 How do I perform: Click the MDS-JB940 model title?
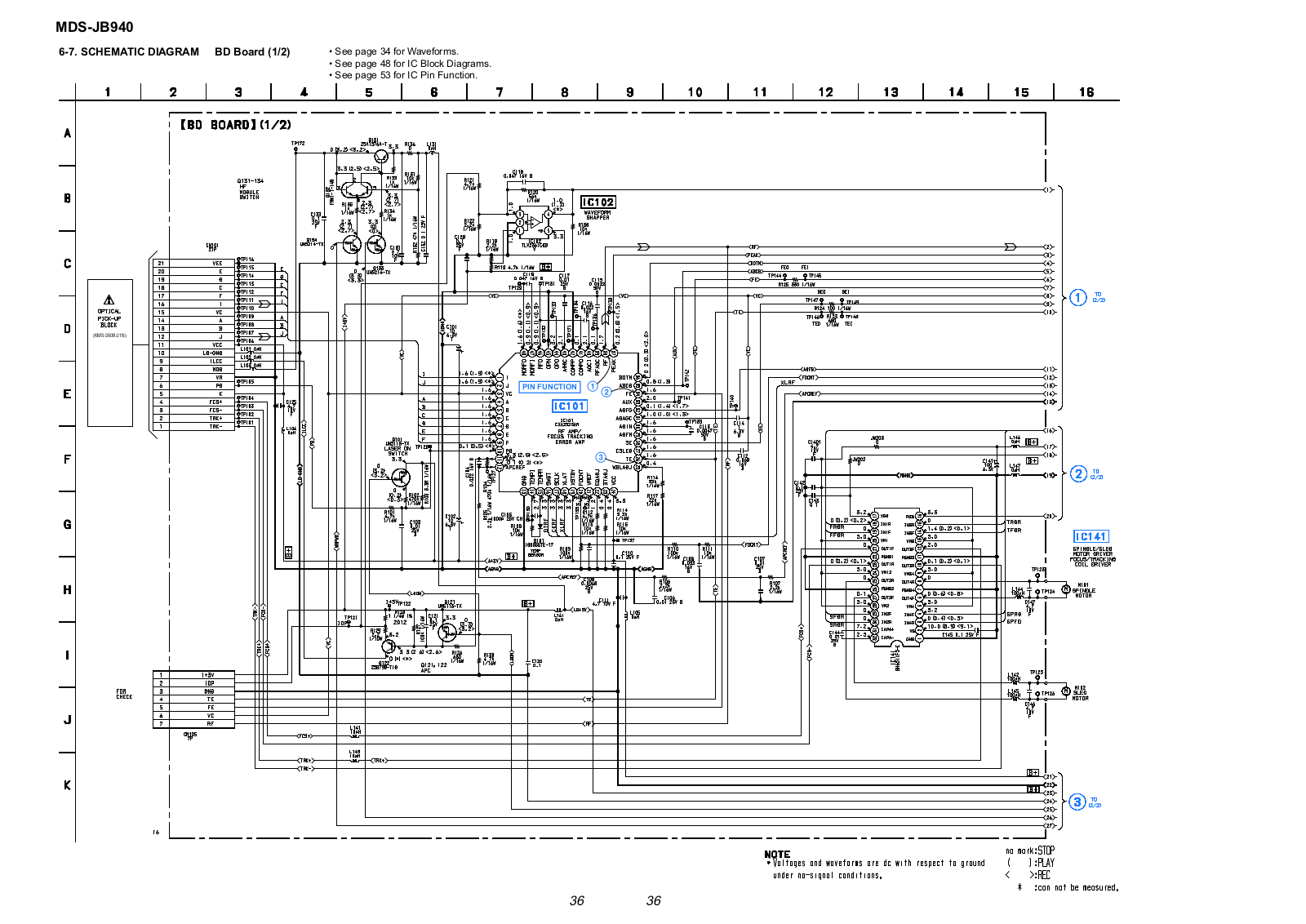[x=94, y=27]
